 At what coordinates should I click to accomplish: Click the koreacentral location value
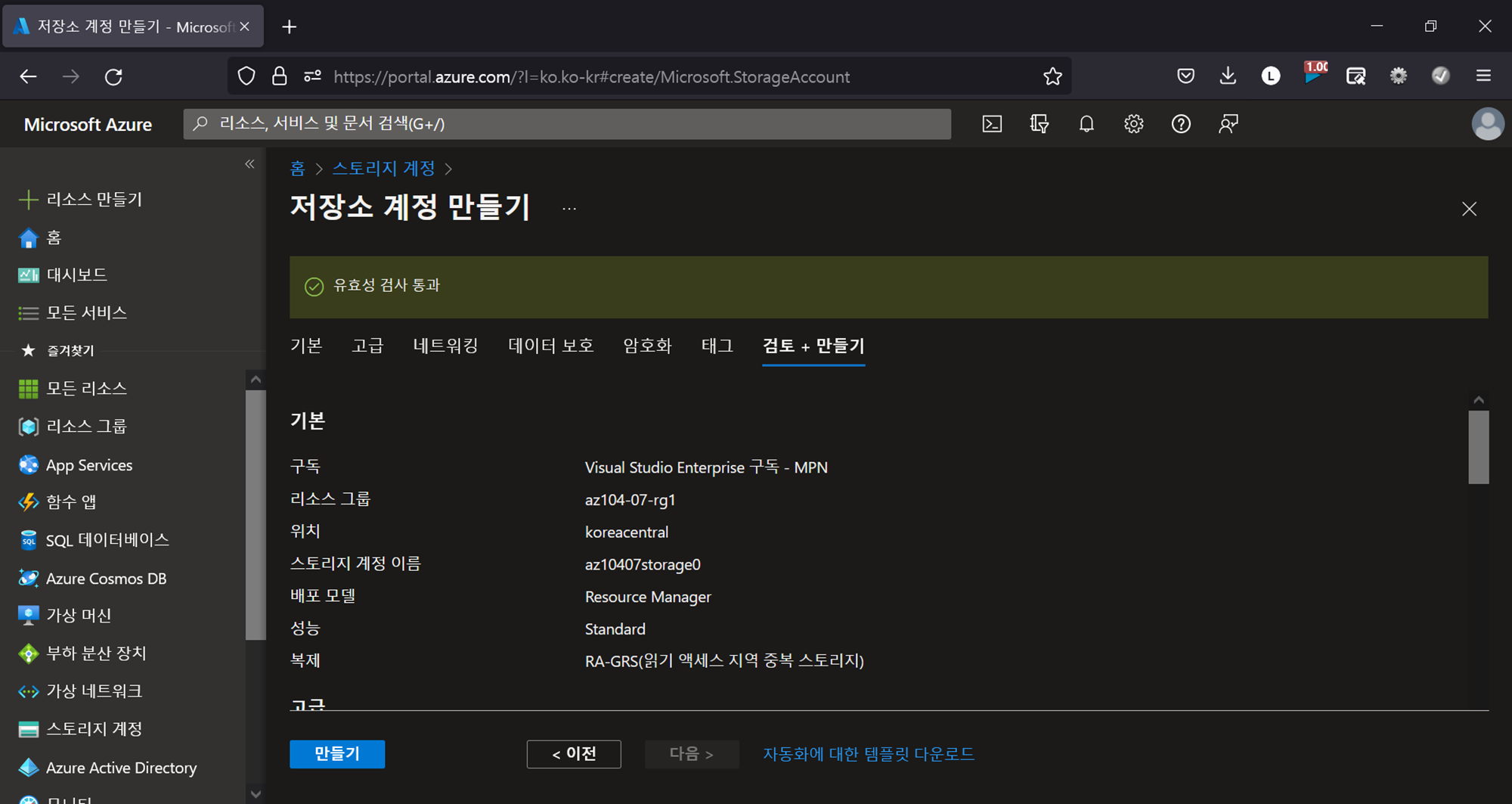[x=627, y=532]
